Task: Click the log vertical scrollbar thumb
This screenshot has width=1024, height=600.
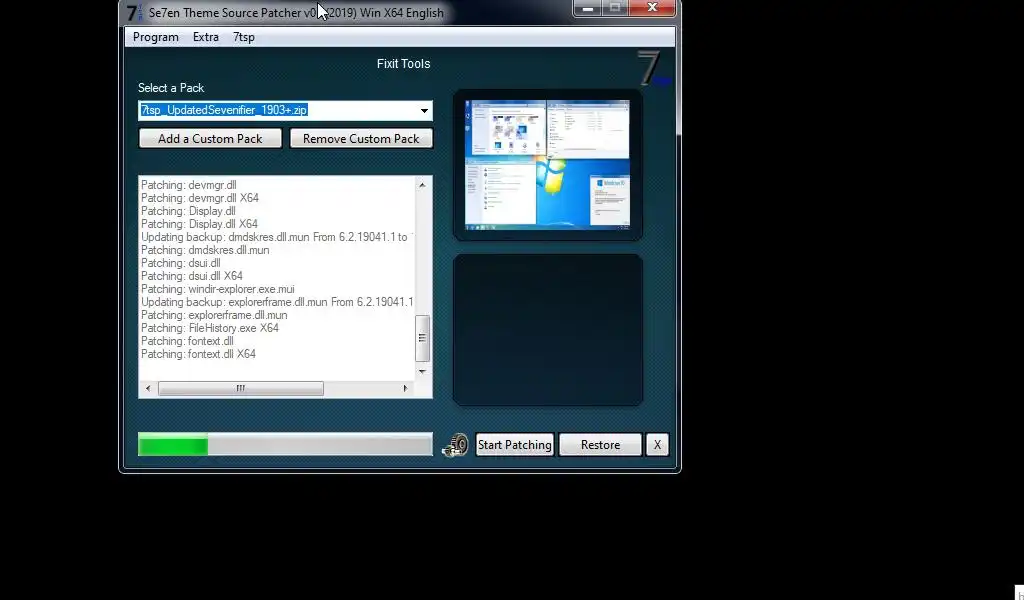Action: coord(423,338)
